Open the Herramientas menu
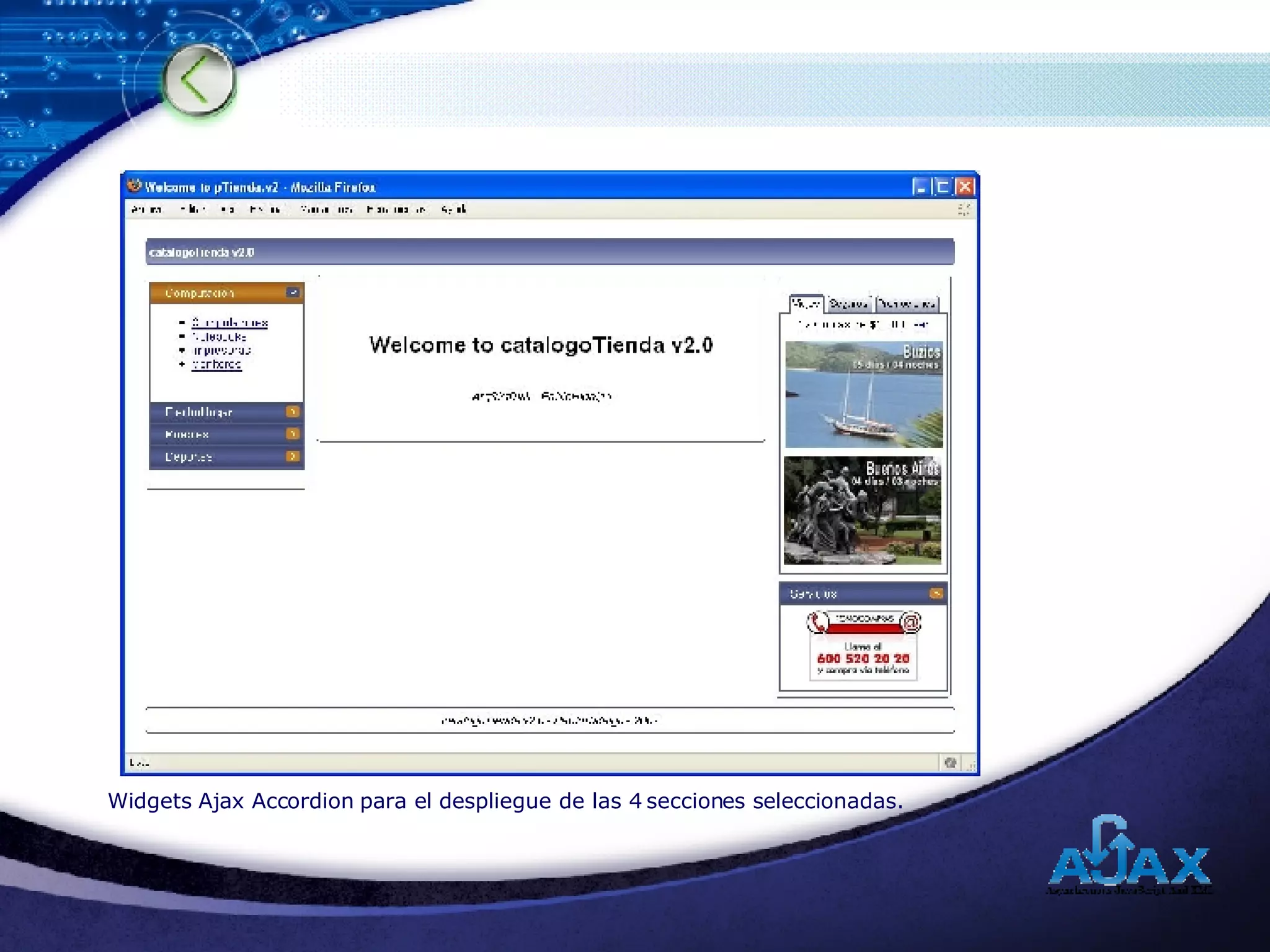Viewport: 1270px width, 952px height. [x=396, y=209]
